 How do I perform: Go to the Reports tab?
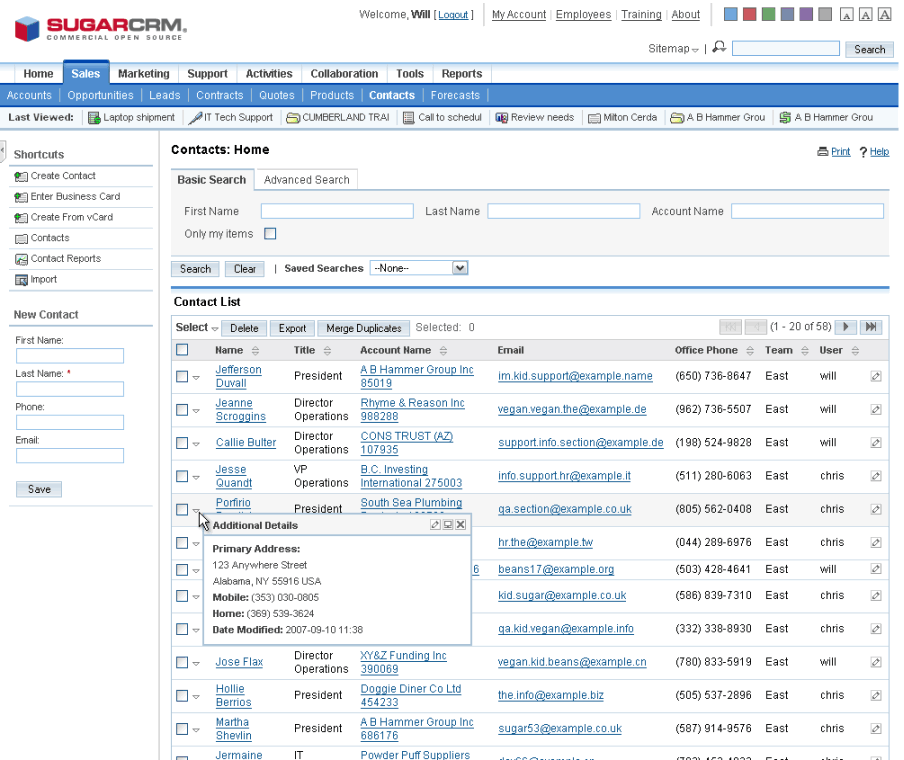click(462, 74)
